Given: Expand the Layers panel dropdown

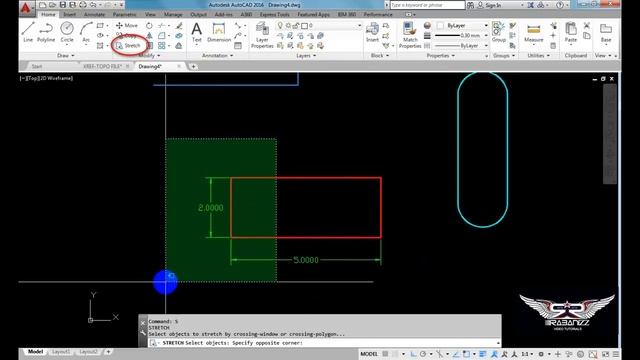Looking at the screenshot, I should 306,55.
